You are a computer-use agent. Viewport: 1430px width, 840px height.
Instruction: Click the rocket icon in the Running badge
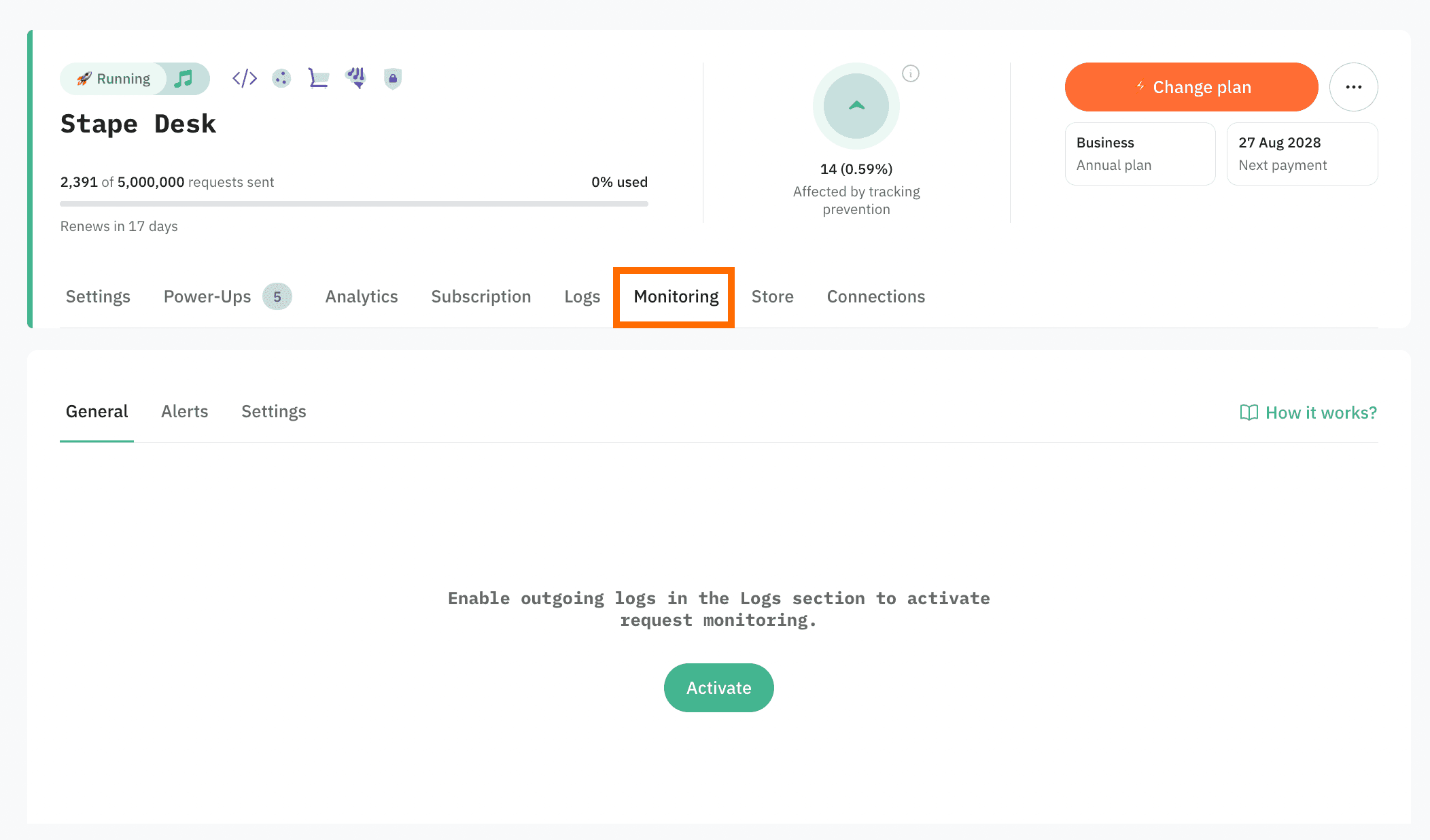[84, 78]
